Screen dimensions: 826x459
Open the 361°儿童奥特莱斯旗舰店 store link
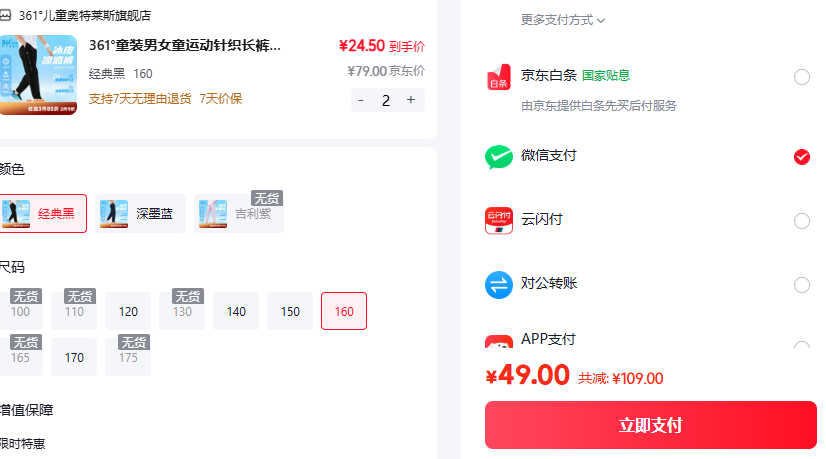[x=85, y=16]
